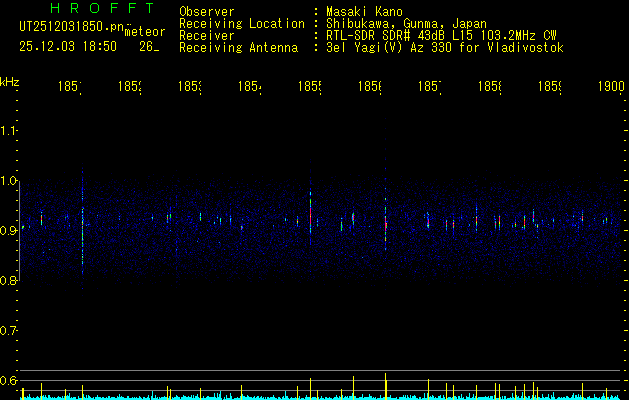Image resolution: width=629 pixels, height=400 pixels.
Task: Select observer name Masaki Kano
Action: click(x=364, y=12)
